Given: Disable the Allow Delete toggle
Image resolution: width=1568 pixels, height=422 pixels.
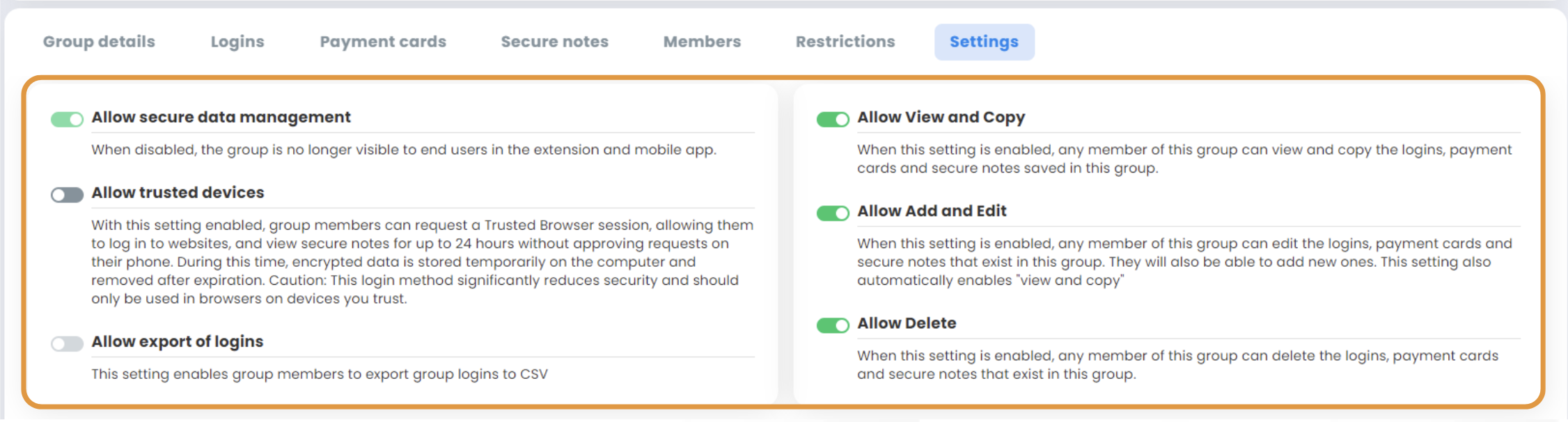Looking at the screenshot, I should 833,325.
